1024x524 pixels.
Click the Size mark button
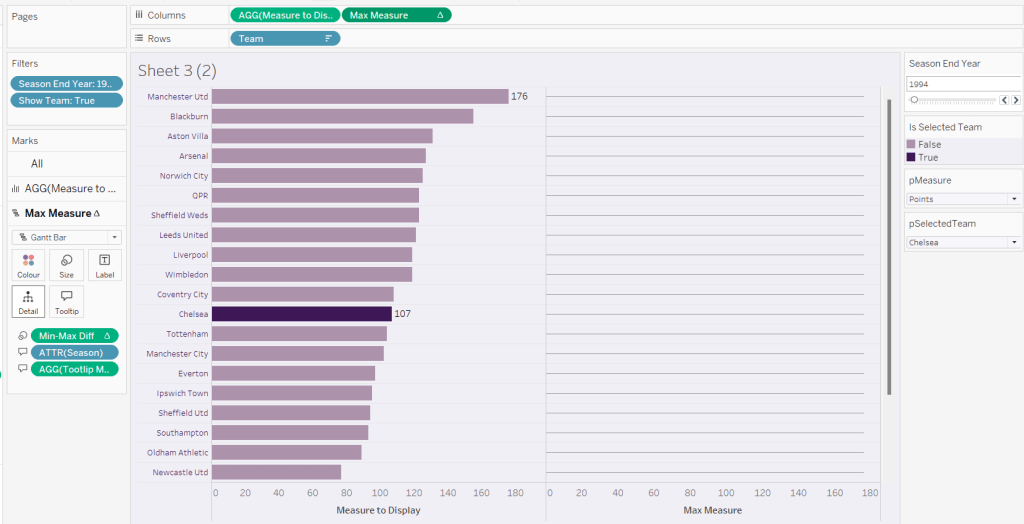pos(66,265)
